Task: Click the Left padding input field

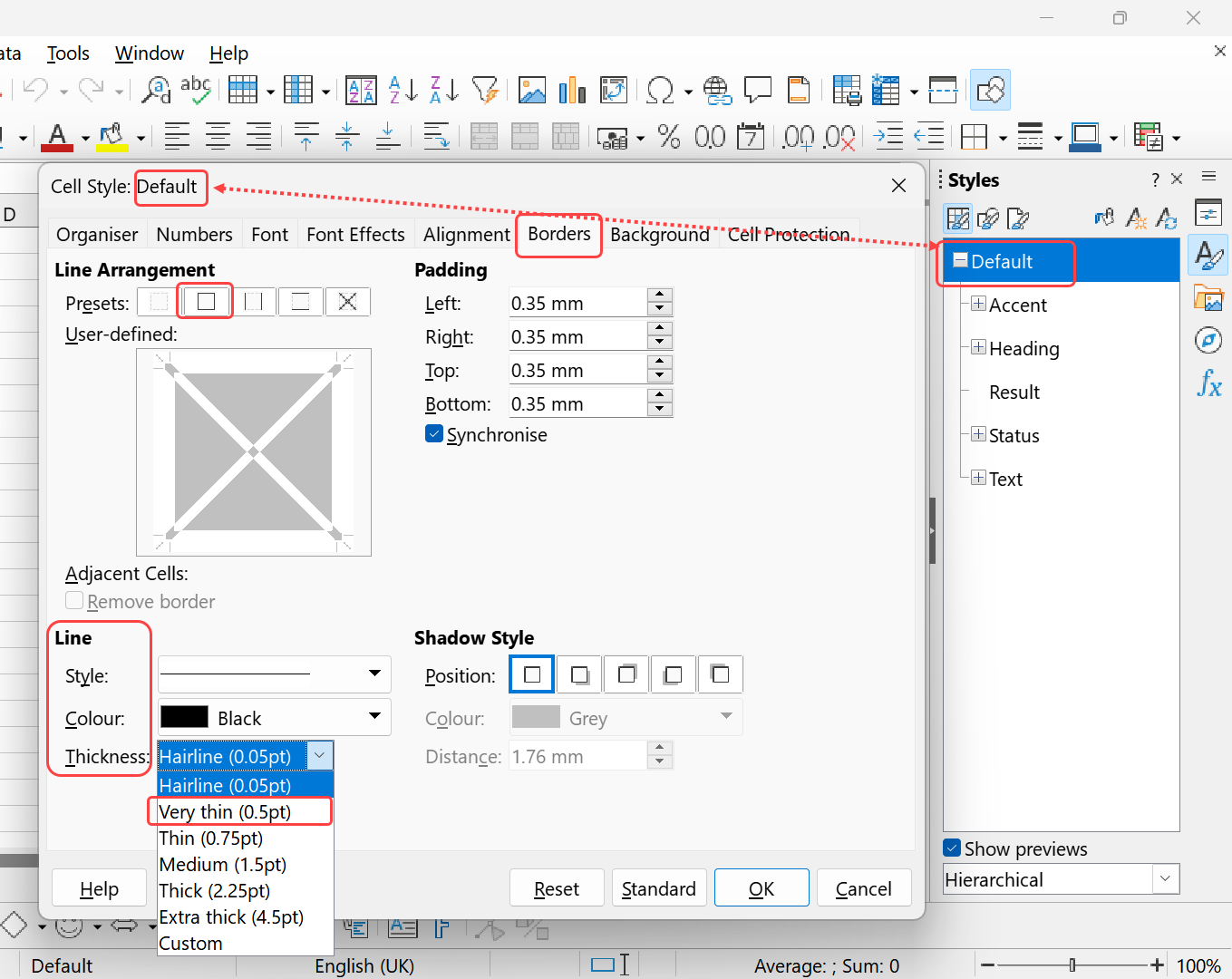Action: pos(578,303)
